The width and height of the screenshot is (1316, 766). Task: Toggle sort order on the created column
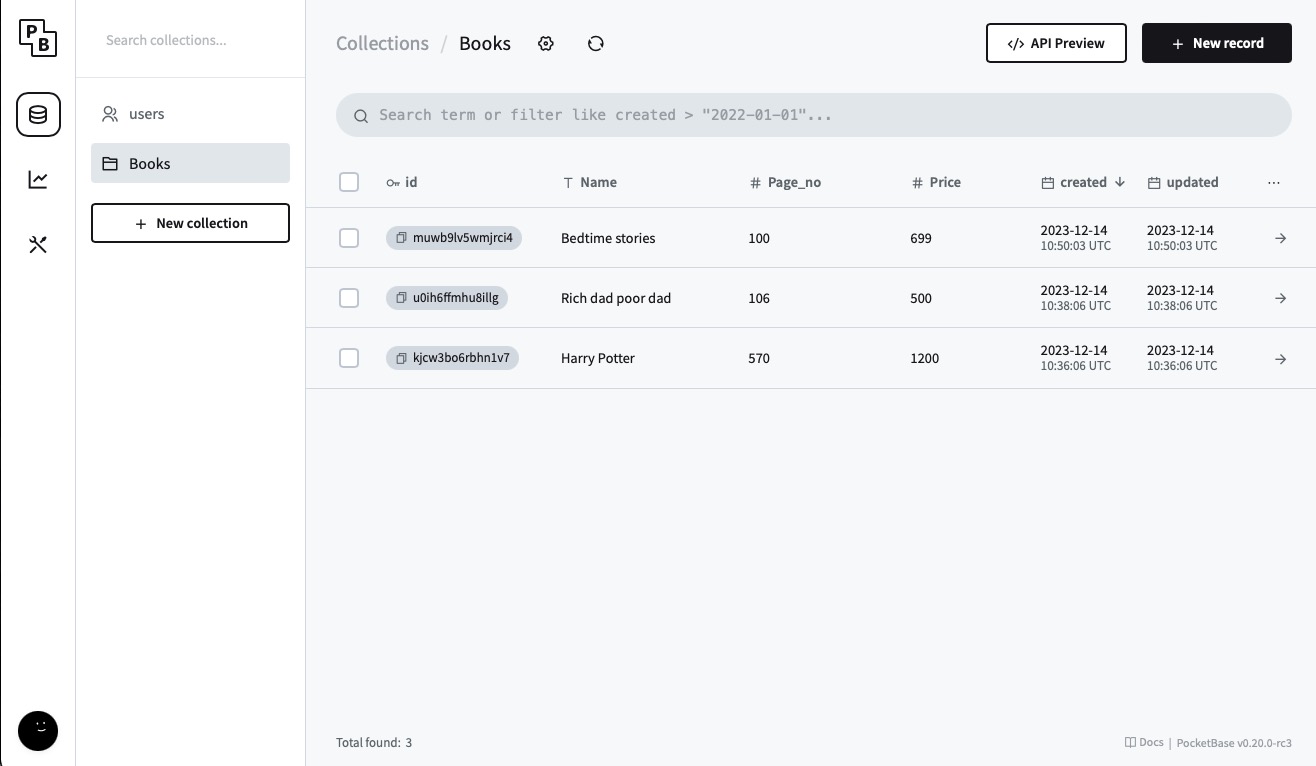(x=1084, y=182)
